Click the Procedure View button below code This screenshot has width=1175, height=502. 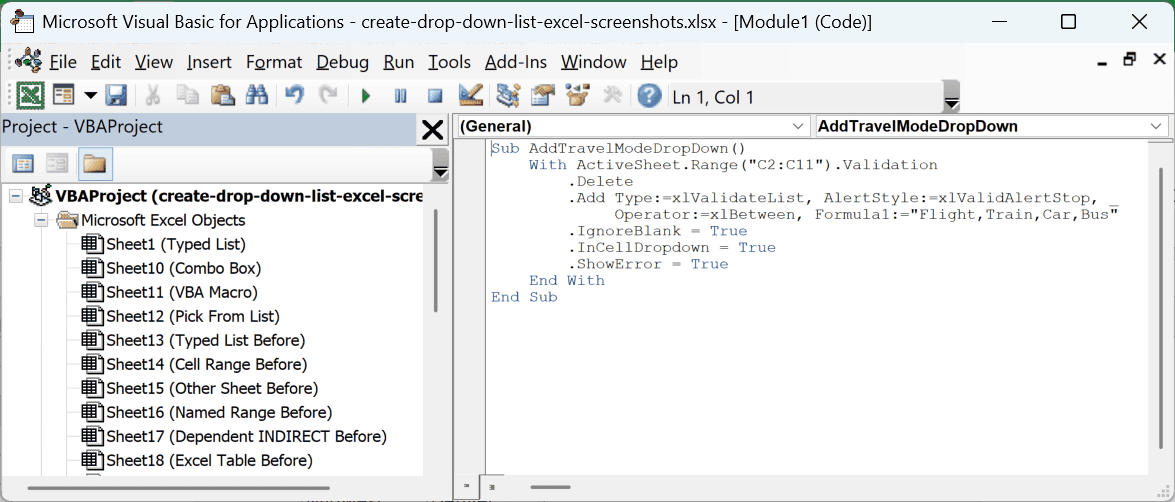465,486
